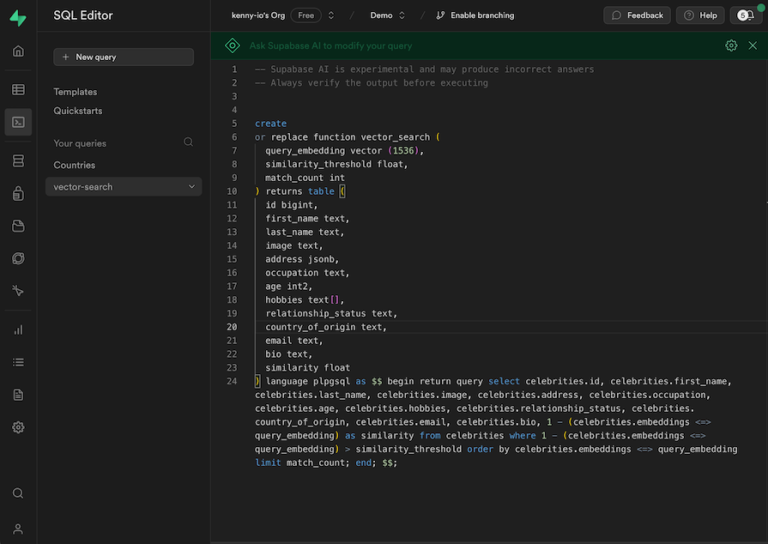Select the SQL Editor sidebar icon
The image size is (768, 544).
[18, 122]
